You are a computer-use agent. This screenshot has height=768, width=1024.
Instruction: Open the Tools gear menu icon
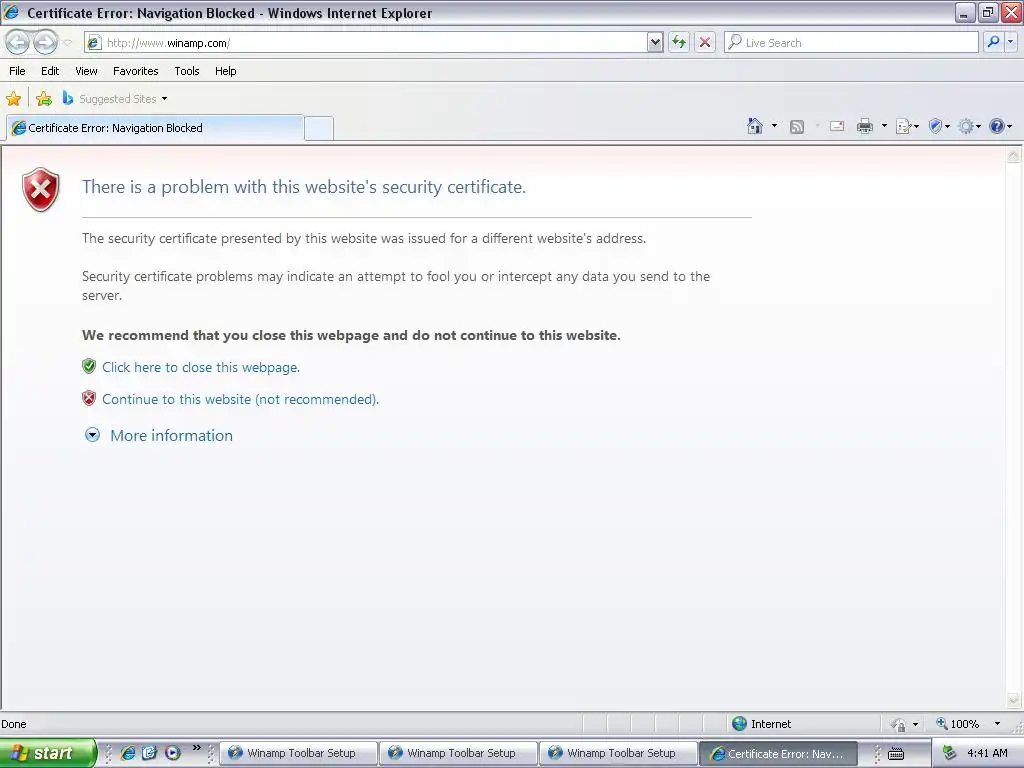click(x=969, y=127)
